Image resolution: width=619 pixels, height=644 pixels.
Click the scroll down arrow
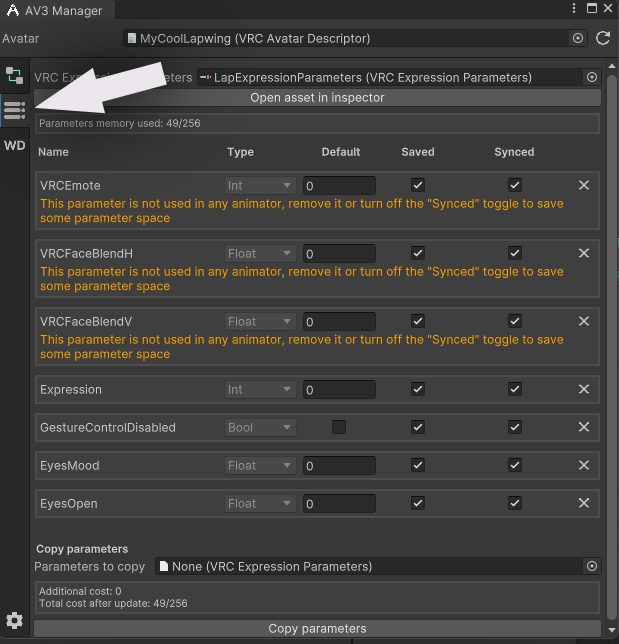(x=612, y=630)
